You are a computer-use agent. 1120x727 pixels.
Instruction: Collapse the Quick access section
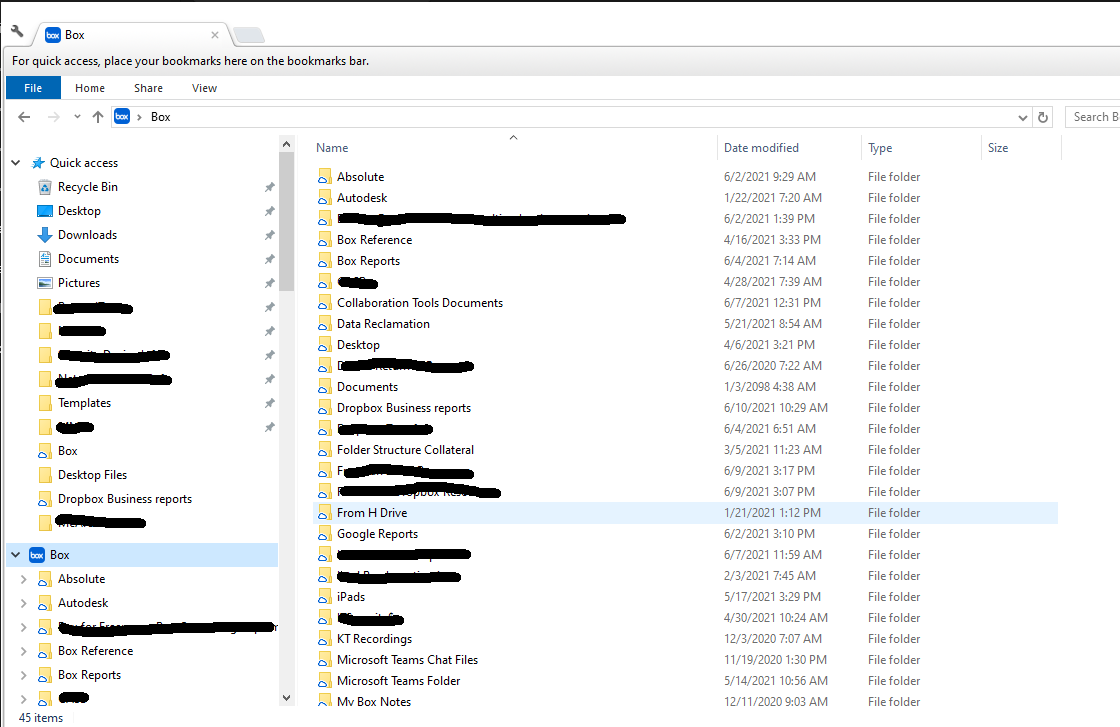click(15, 162)
